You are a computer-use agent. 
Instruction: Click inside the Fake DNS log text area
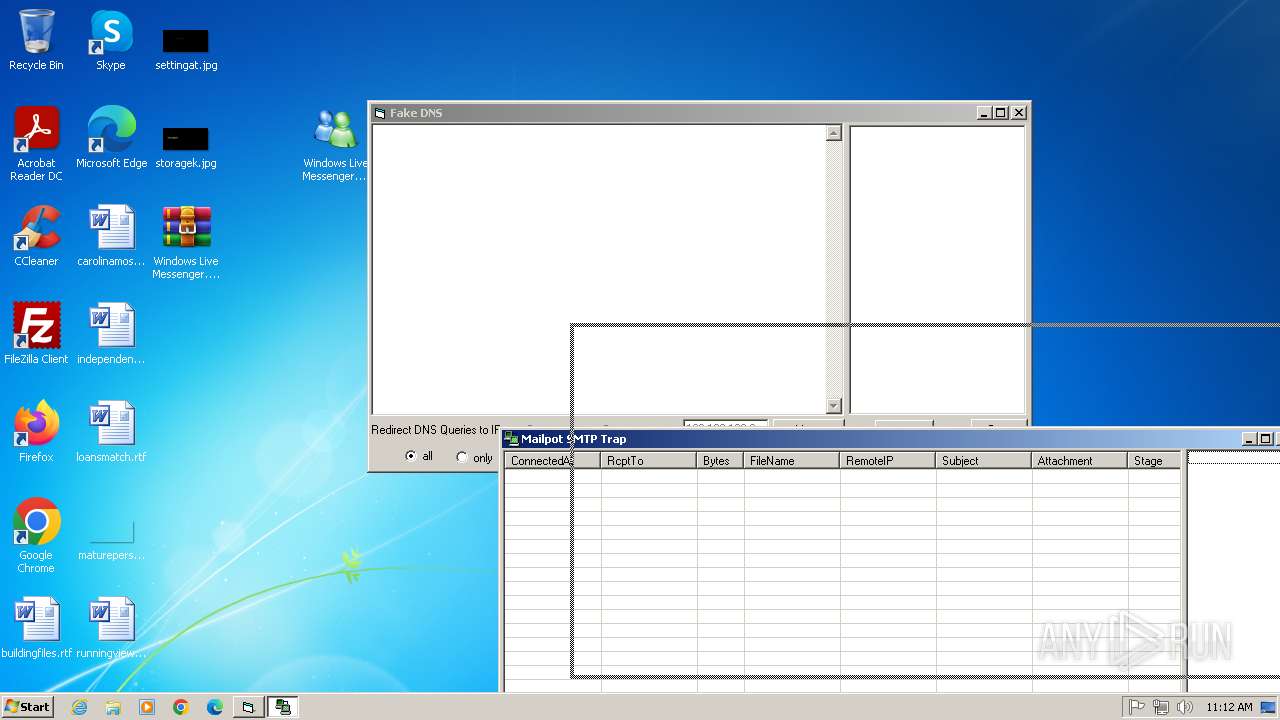(x=599, y=269)
